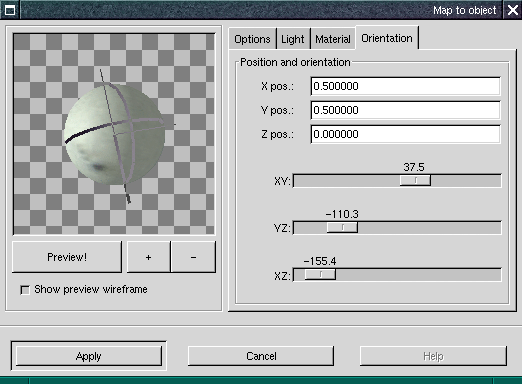The height and width of the screenshot is (384, 522).
Task: Select the Orientation tab
Action: coord(387,38)
